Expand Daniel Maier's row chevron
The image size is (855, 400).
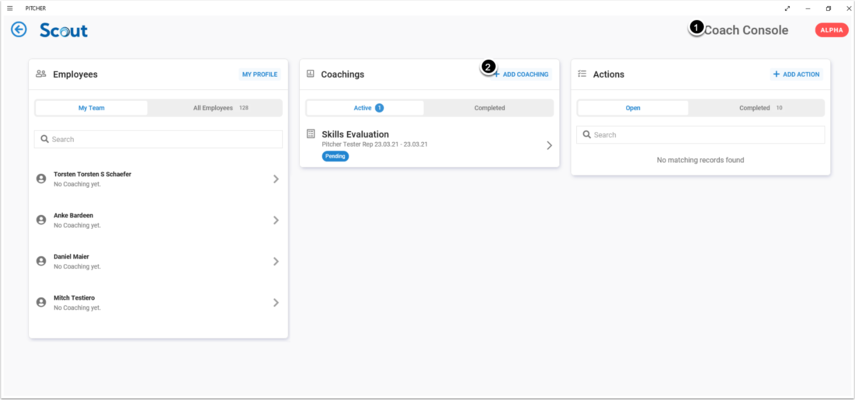point(276,261)
